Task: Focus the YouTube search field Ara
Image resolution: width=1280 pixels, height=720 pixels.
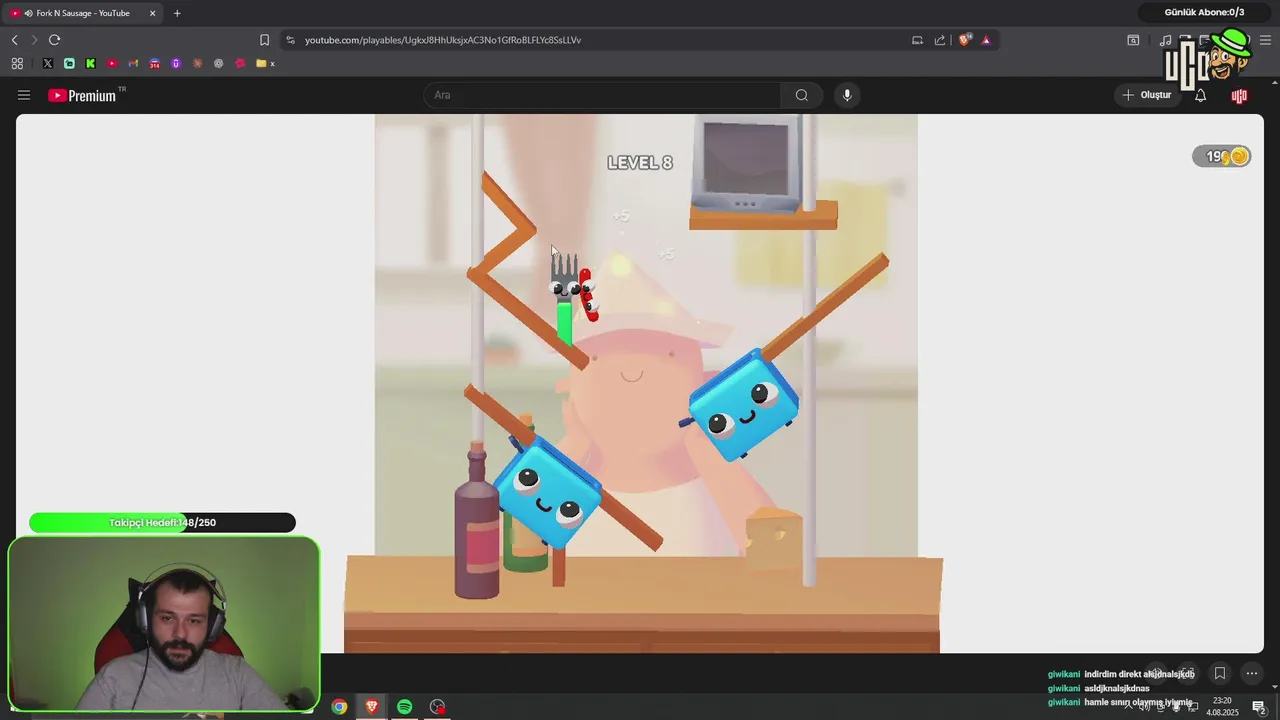Action: tap(603, 95)
